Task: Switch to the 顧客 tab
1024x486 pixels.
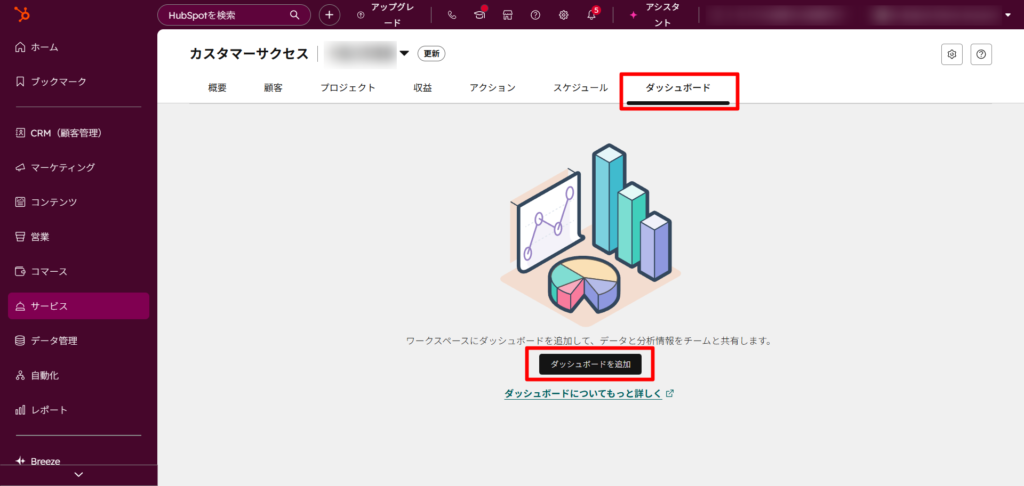Action: point(274,88)
